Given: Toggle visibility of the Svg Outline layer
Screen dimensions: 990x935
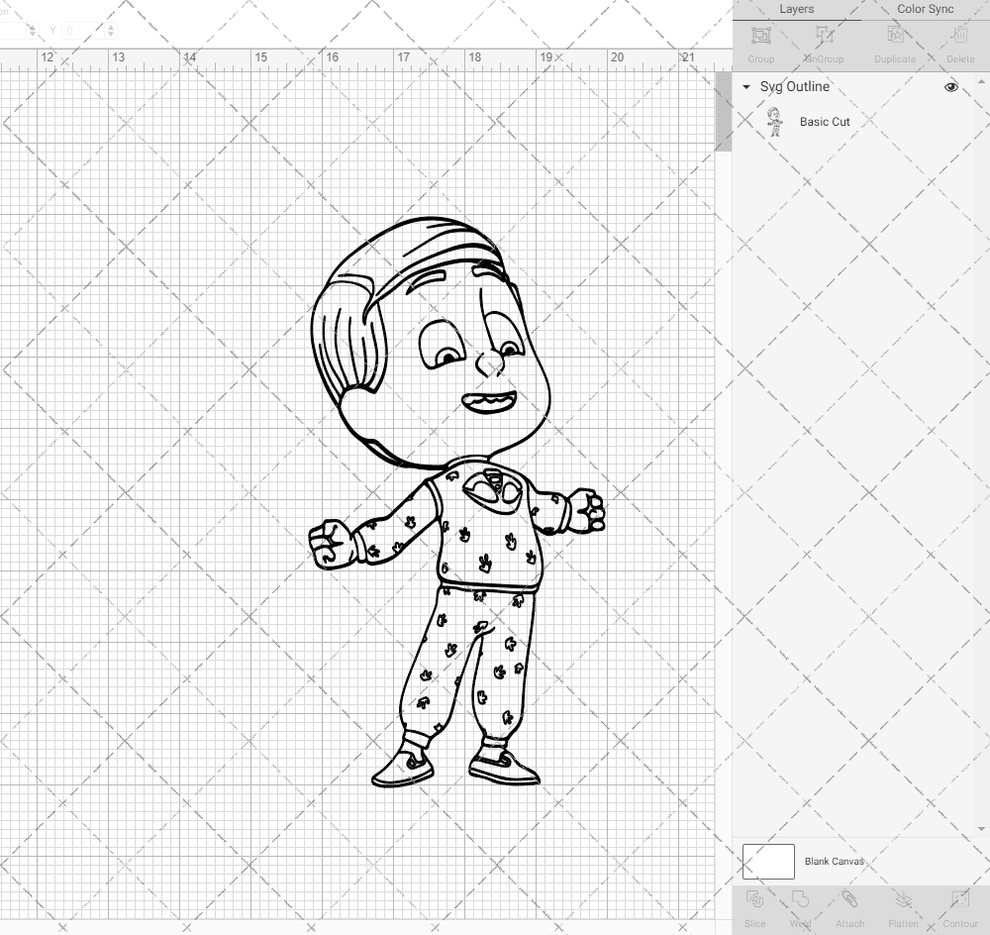Looking at the screenshot, I should pos(951,87).
